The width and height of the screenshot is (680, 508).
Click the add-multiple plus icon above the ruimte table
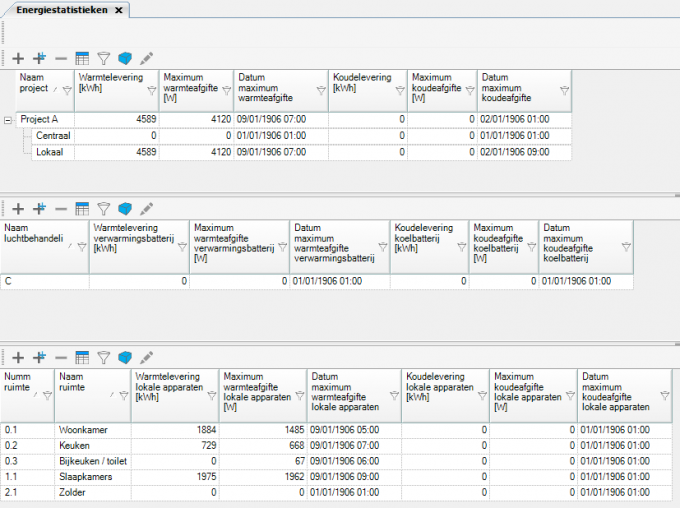(x=40, y=357)
